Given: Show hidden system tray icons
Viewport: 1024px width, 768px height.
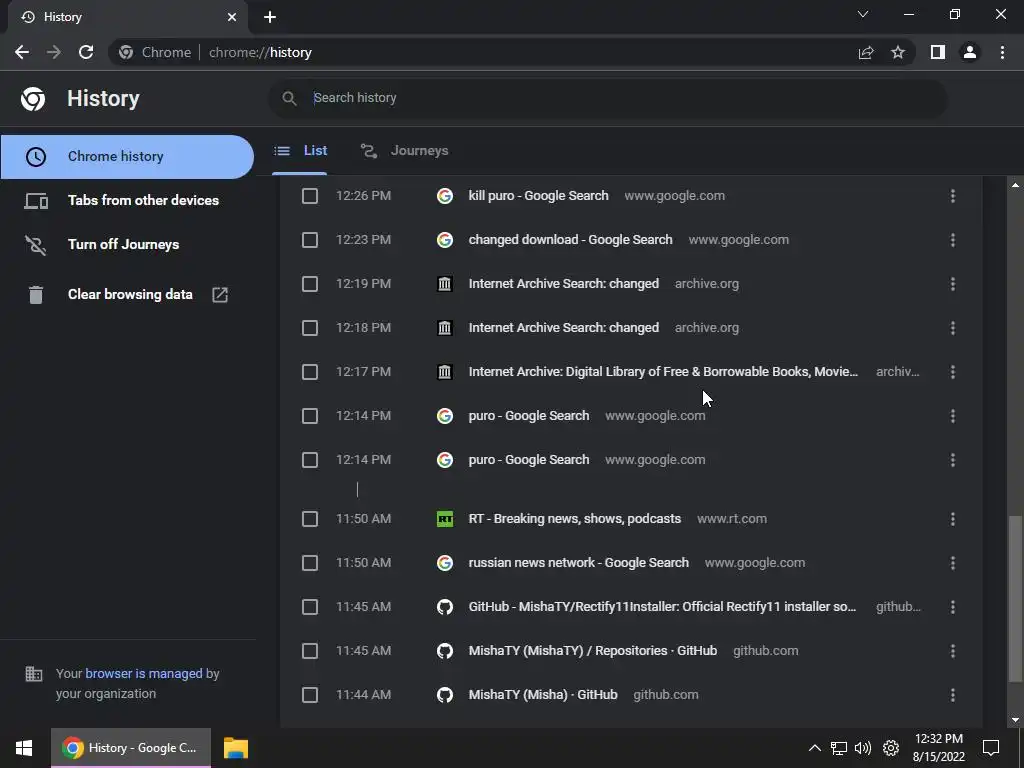Looking at the screenshot, I should tap(814, 748).
